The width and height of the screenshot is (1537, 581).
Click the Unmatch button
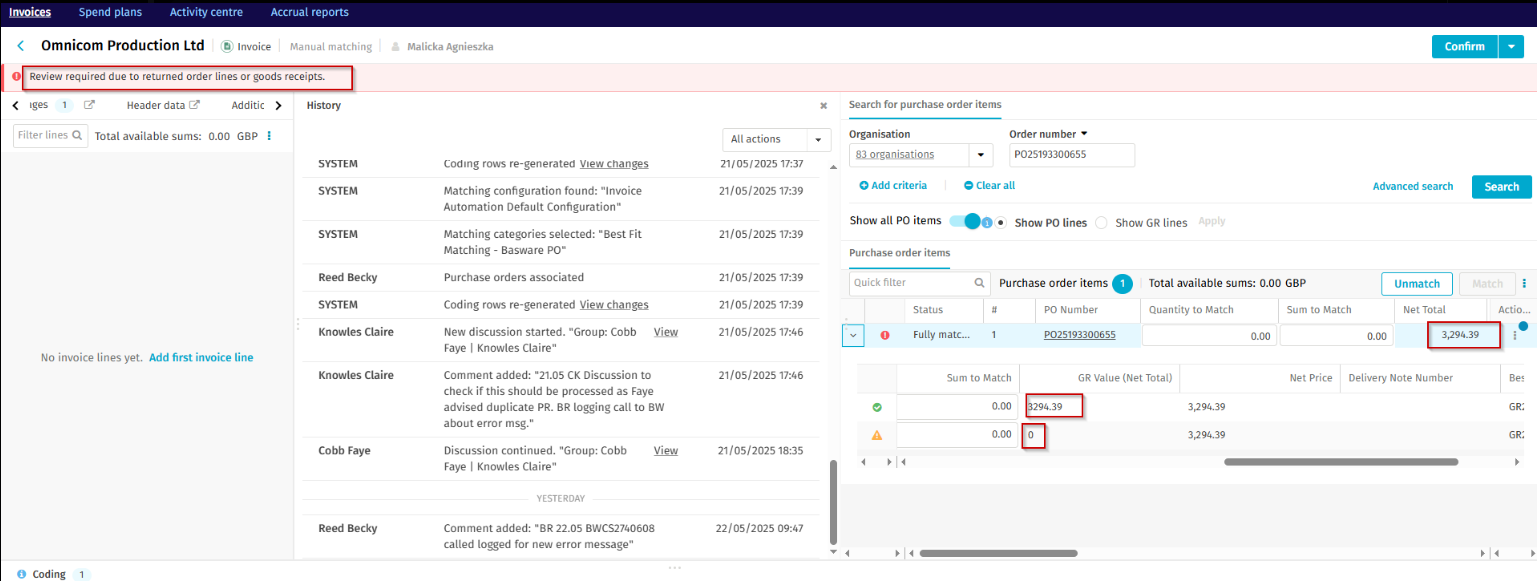point(1416,284)
